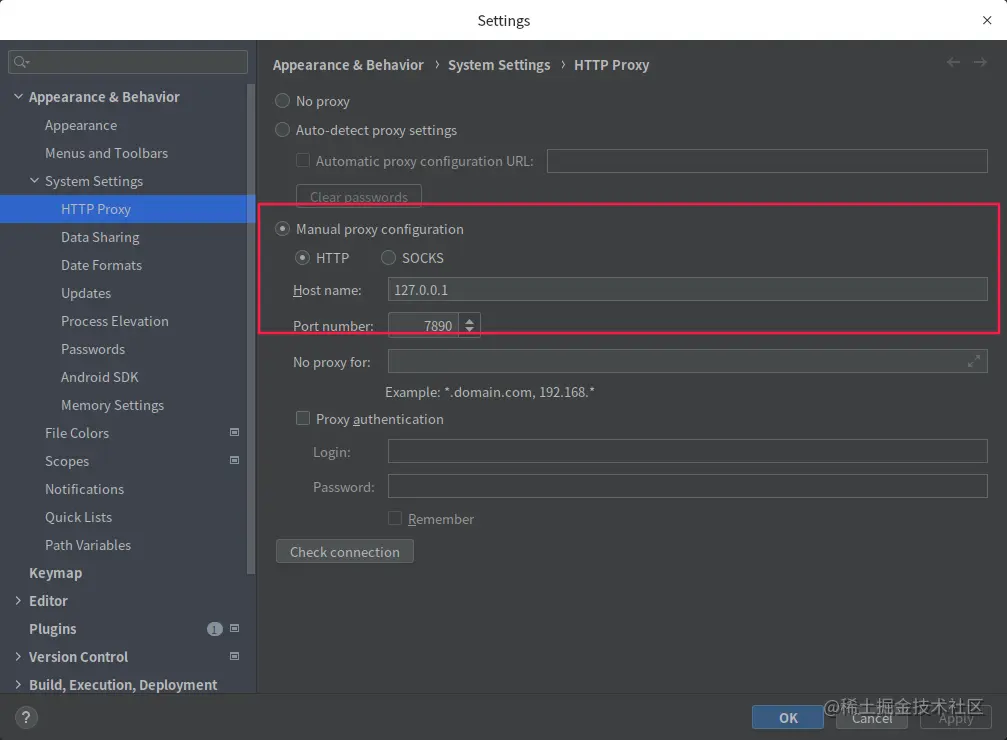
Task: Select the No proxy radio button
Action: point(282,101)
